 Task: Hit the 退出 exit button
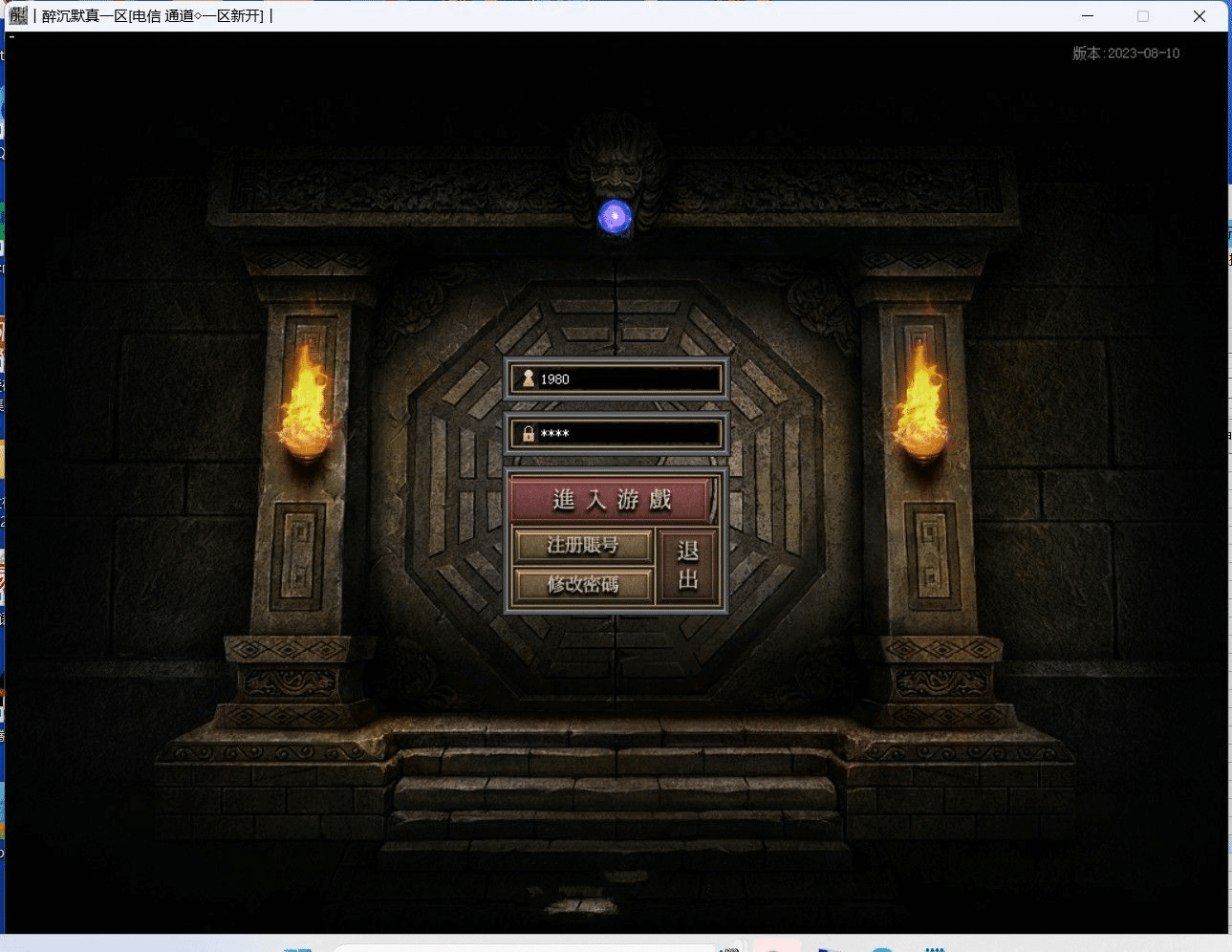tap(688, 565)
